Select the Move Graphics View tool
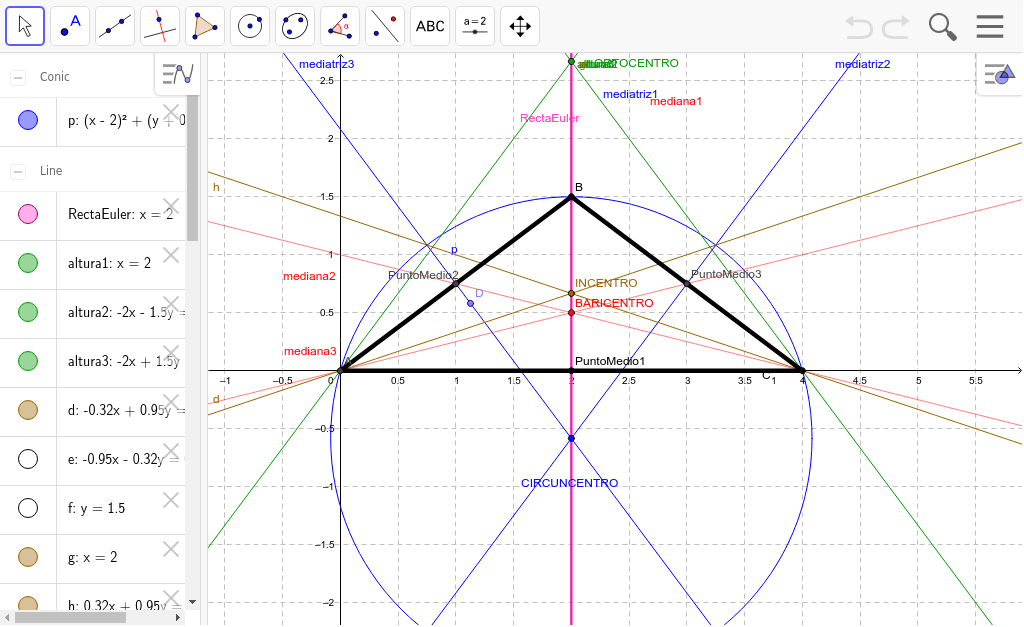This screenshot has width=1024, height=627. (x=520, y=26)
